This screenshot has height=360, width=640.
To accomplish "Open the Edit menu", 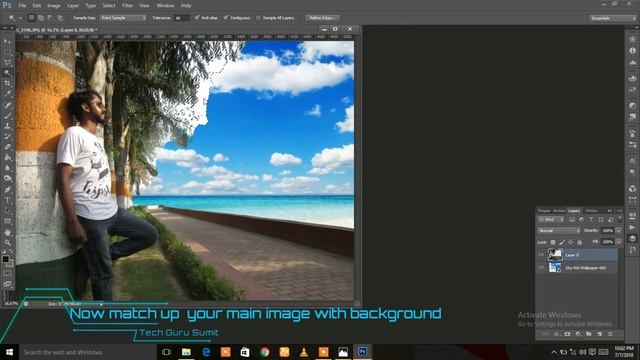I will coord(37,6).
